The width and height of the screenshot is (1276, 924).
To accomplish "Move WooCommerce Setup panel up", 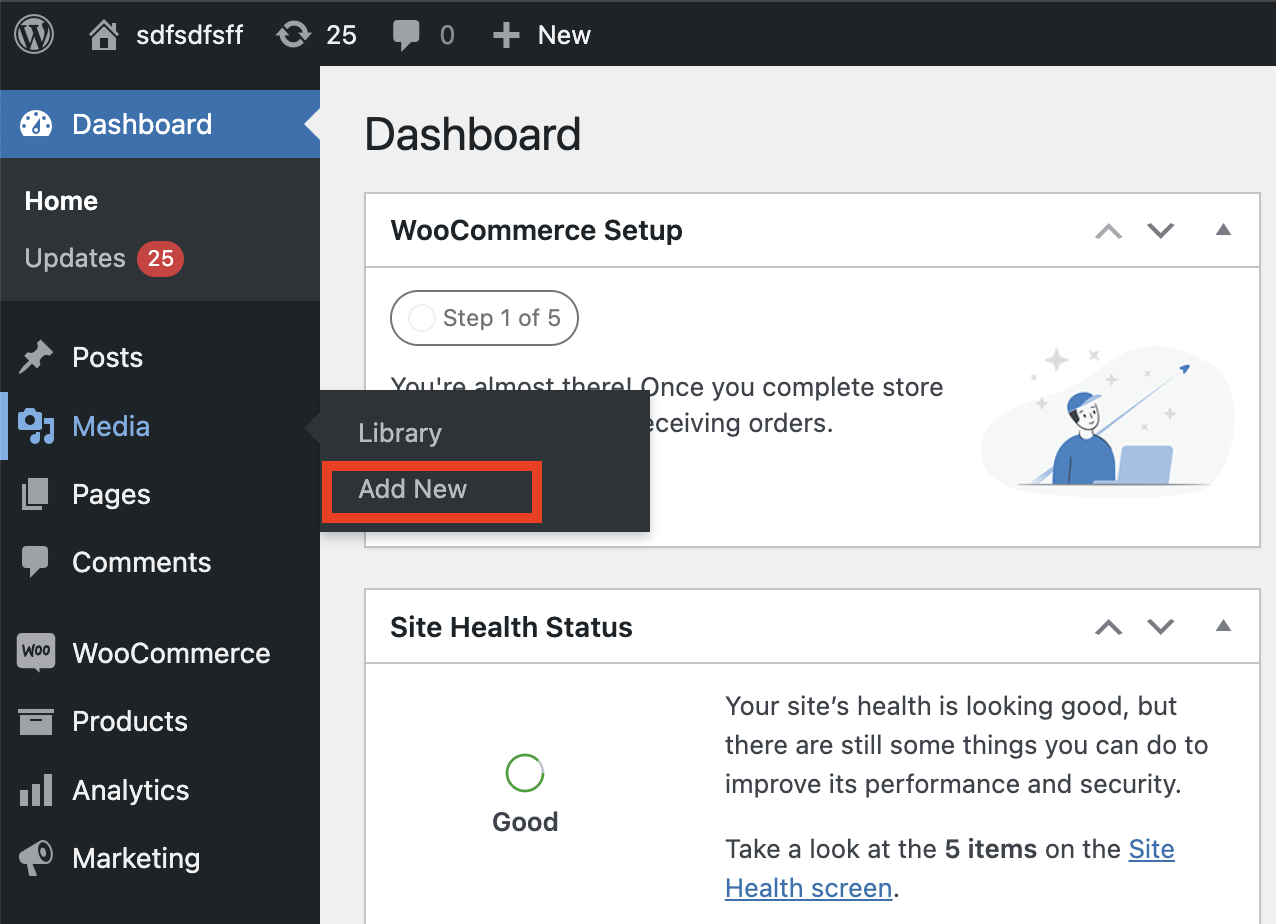I will 1109,231.
